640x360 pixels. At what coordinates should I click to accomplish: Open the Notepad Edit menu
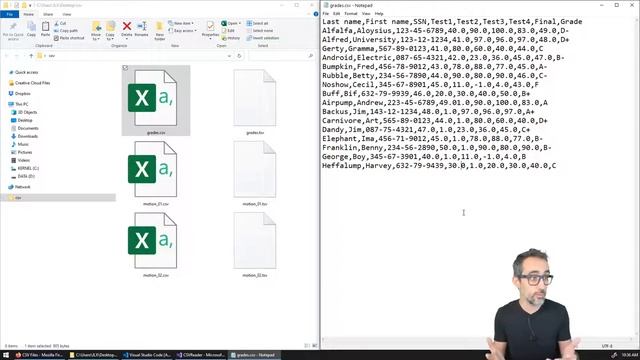point(336,13)
